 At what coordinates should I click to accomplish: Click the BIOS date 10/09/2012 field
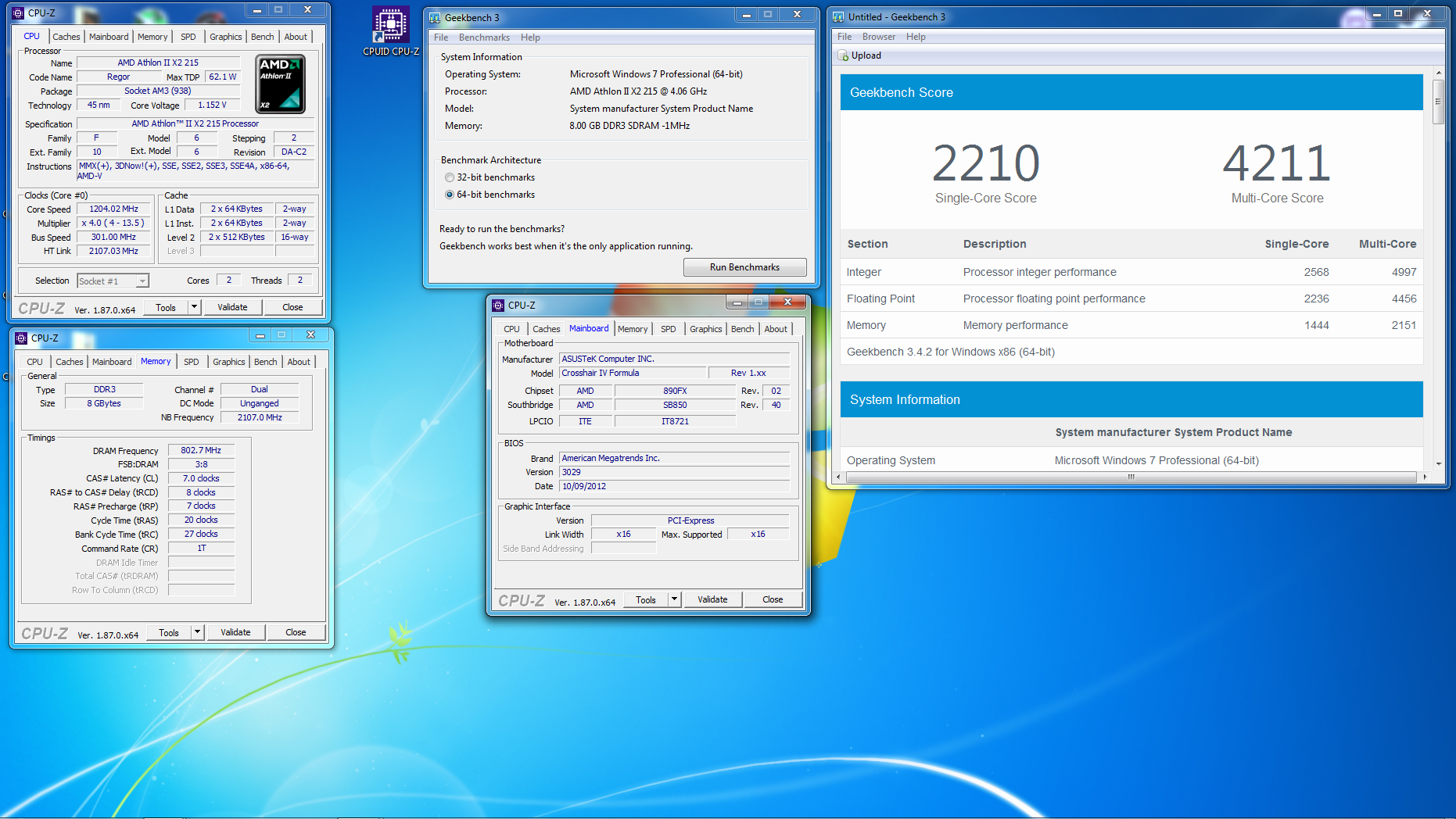point(674,486)
